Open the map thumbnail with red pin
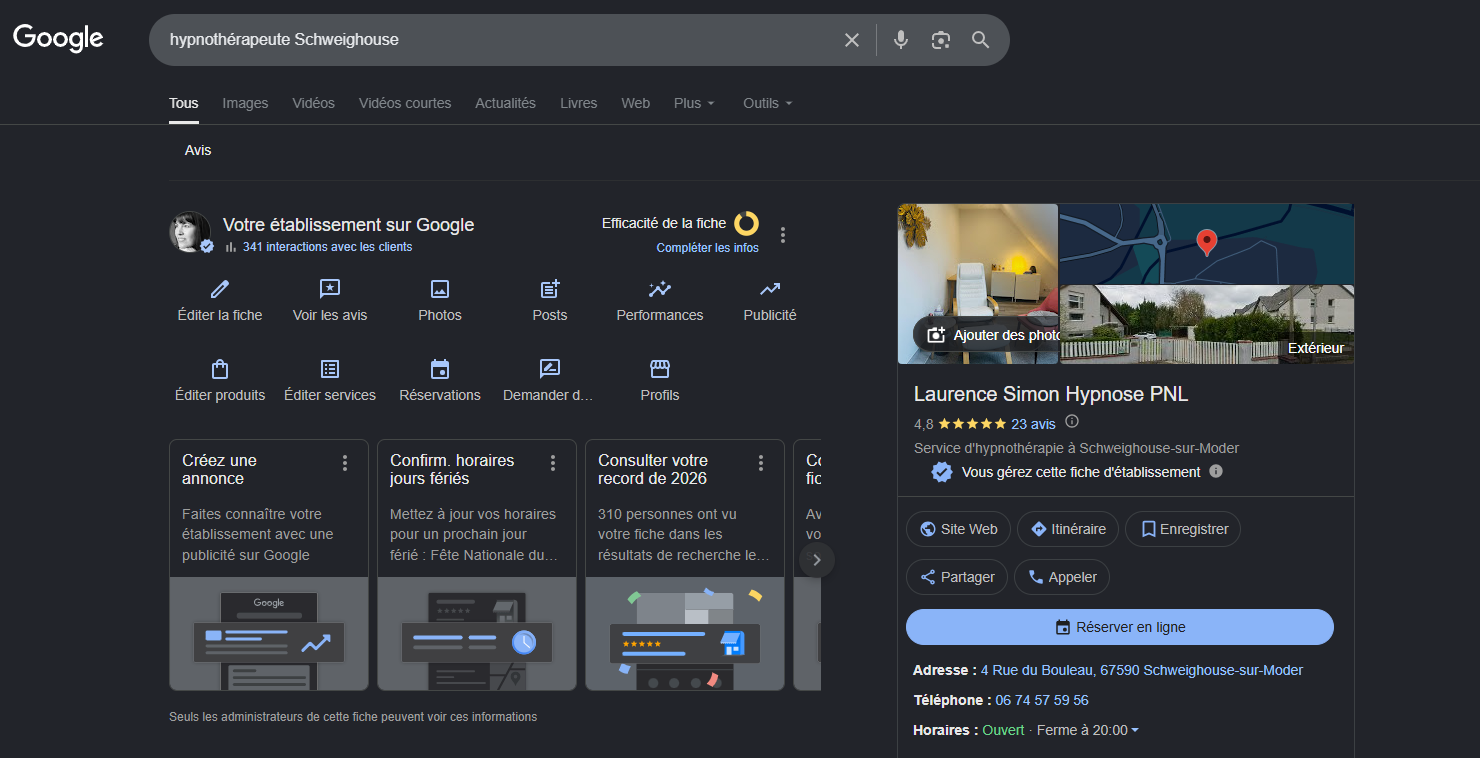1480x758 pixels. [1206, 244]
